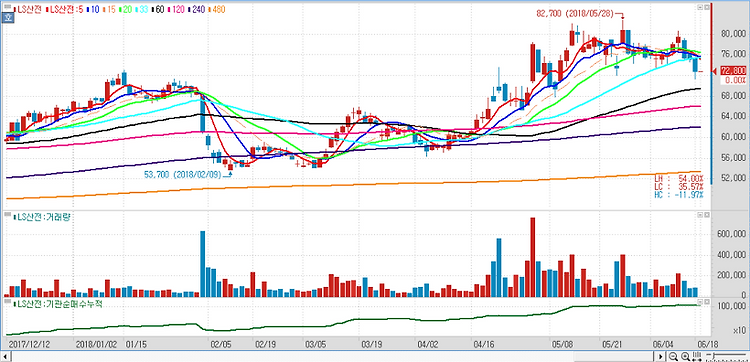This screenshot has width=750, height=362.
Task: Click the LS산전:기관순매수누적 legend label
Action: pyautogui.click(x=58, y=304)
